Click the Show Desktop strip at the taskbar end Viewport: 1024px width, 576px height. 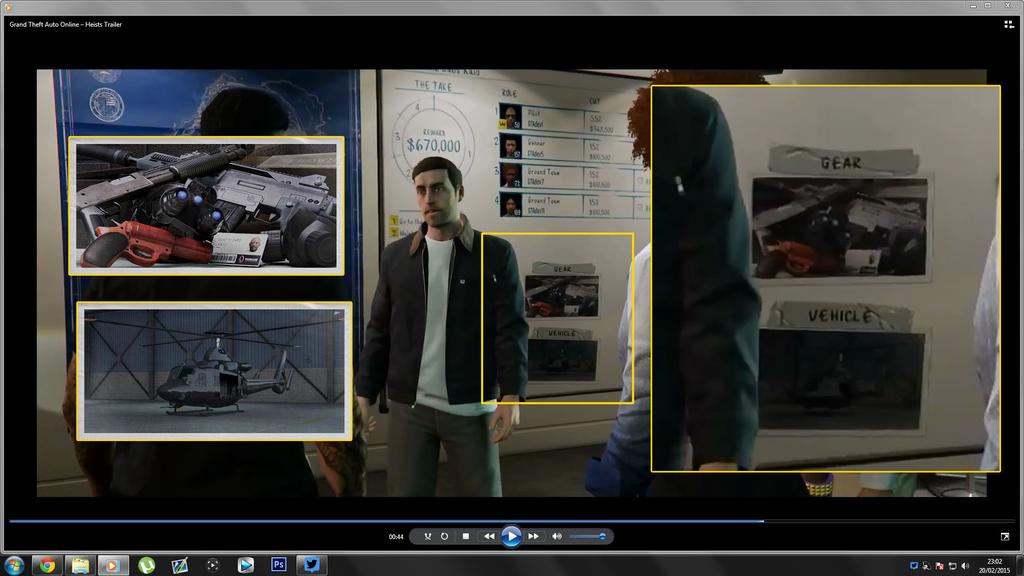(x=1019, y=565)
